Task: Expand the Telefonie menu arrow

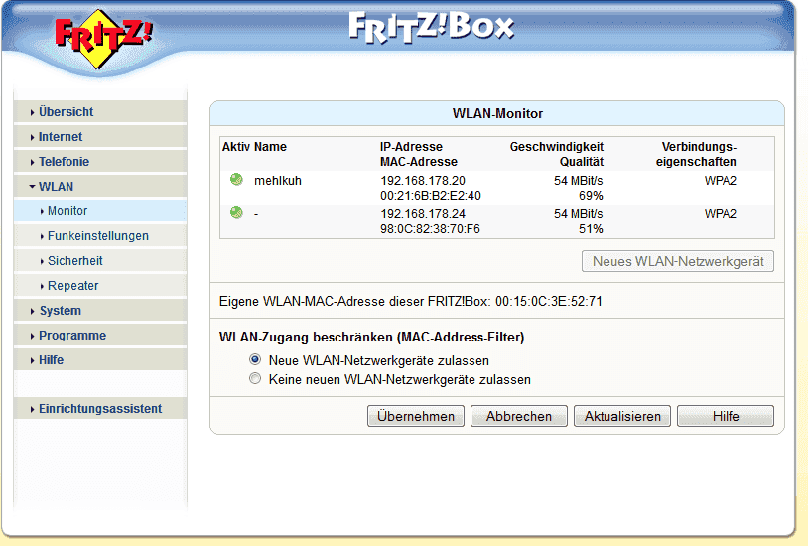Action: tap(32, 162)
